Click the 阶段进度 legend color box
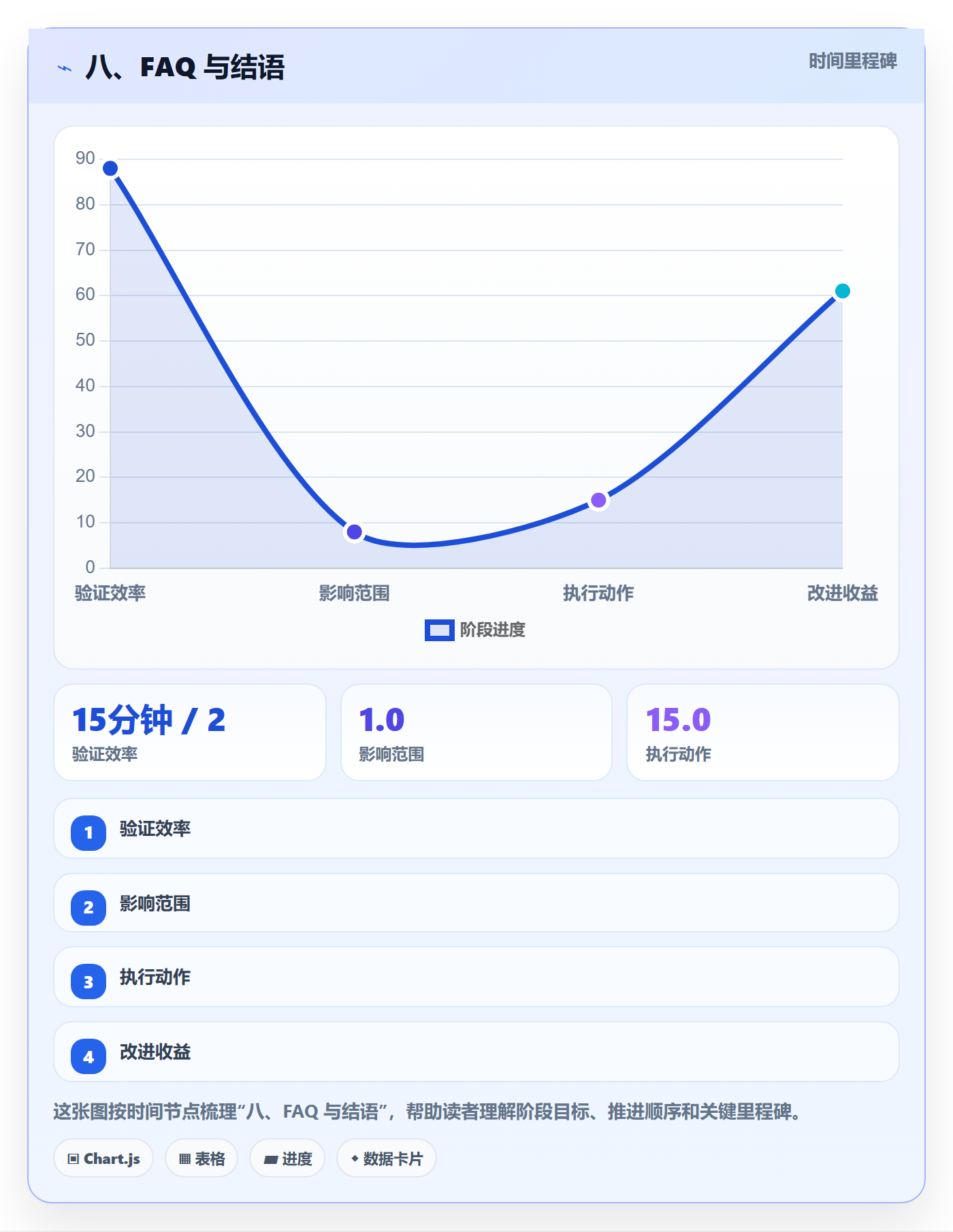Screen dimensions: 953x1232 coord(439,630)
